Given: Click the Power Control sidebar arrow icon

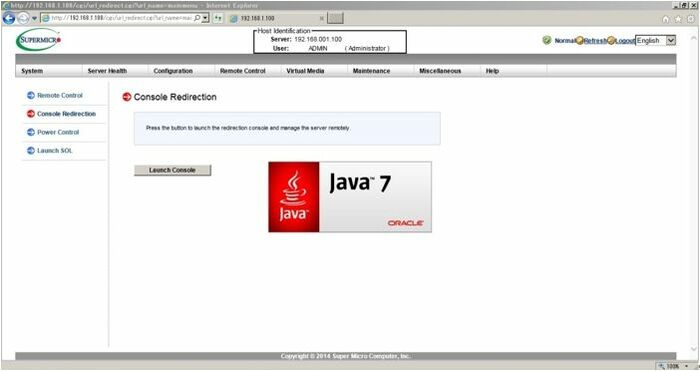Looking at the screenshot, I should [x=31, y=132].
